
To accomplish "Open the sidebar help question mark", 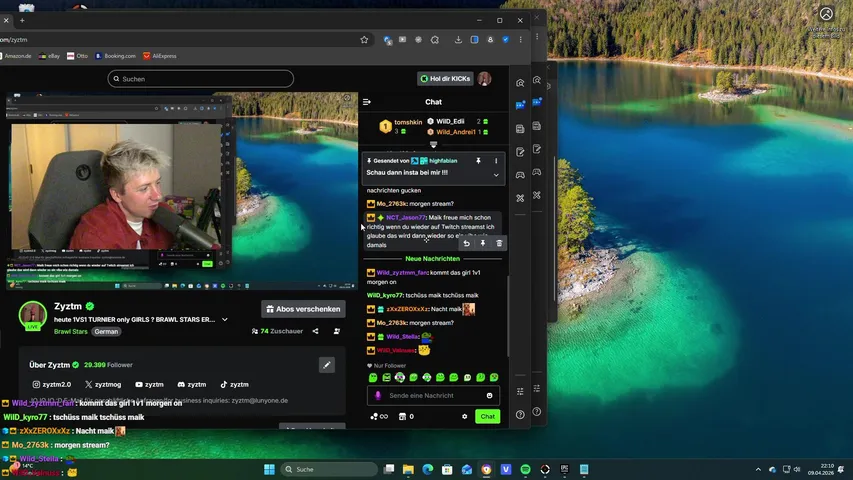I will [520, 415].
